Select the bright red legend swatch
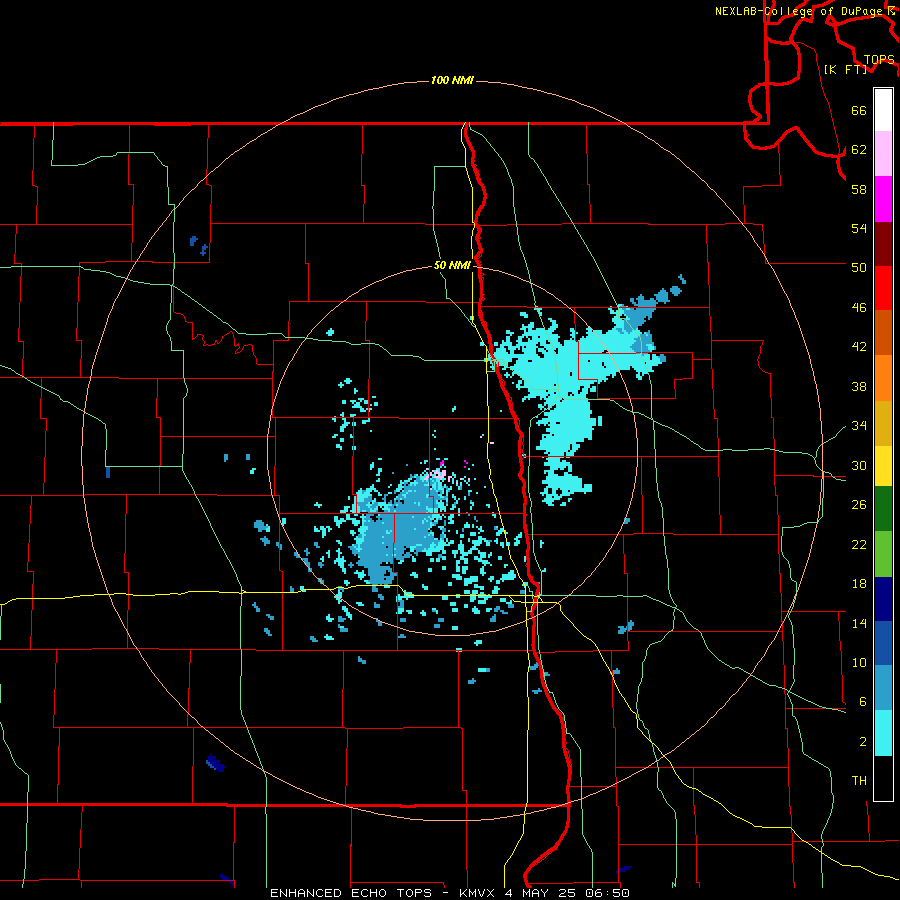 point(883,288)
